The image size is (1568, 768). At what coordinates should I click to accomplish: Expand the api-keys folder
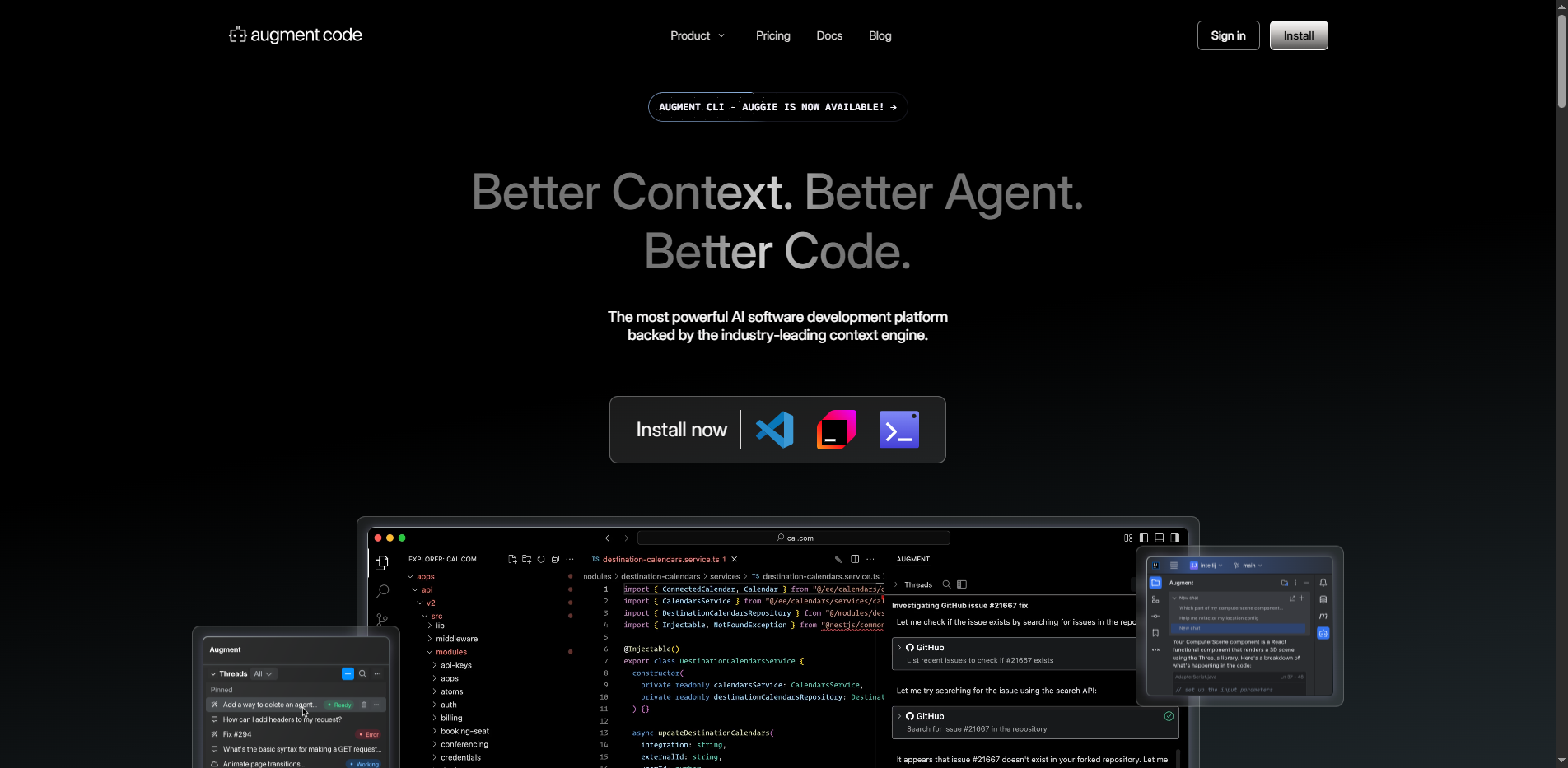pos(435,665)
